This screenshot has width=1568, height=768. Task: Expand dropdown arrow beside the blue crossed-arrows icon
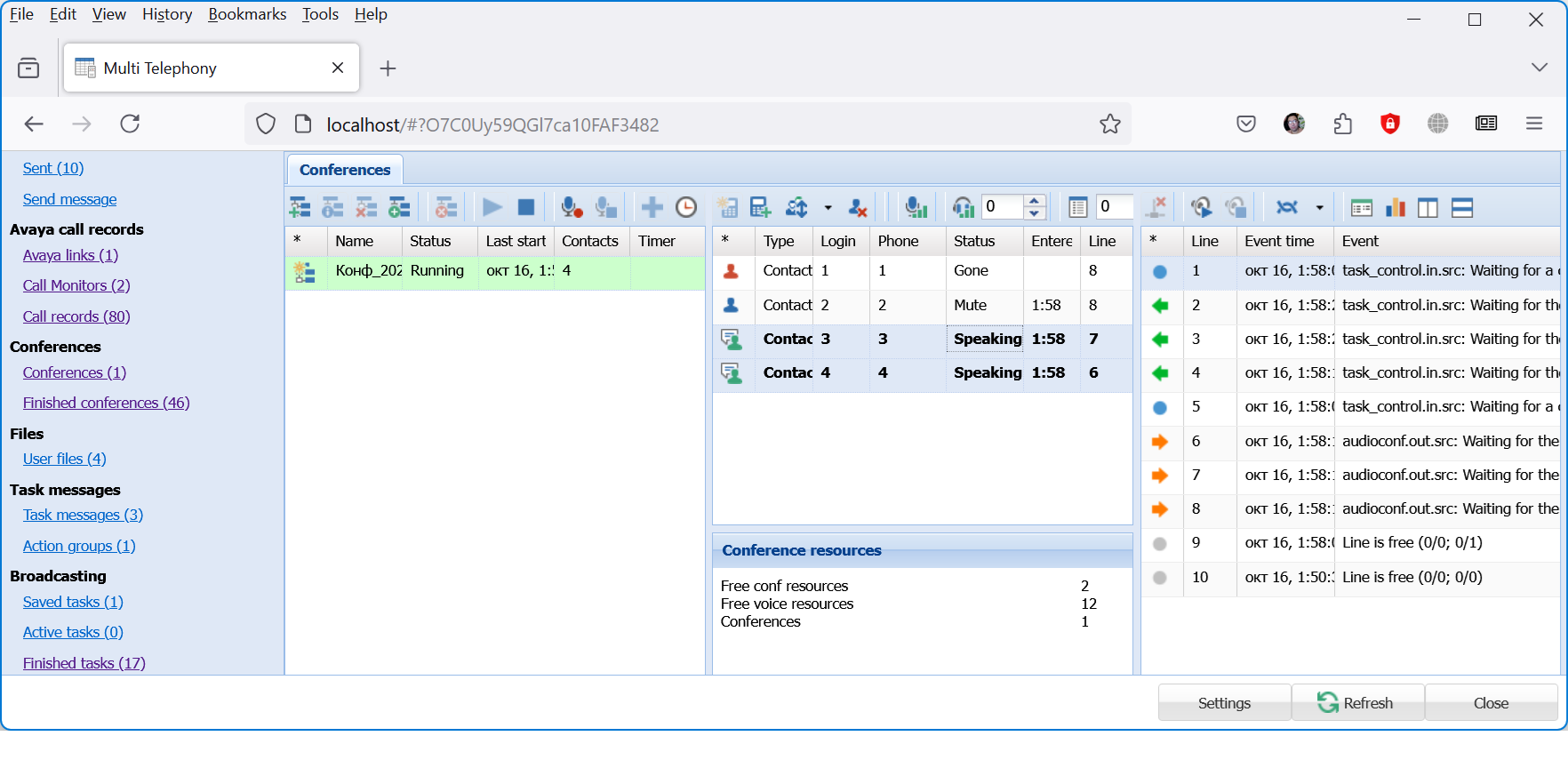[1319, 208]
